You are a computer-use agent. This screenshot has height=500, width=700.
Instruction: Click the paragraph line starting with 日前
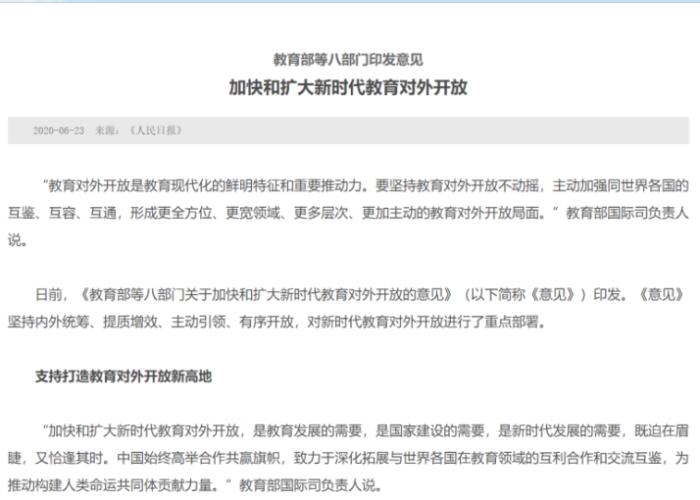359,295
